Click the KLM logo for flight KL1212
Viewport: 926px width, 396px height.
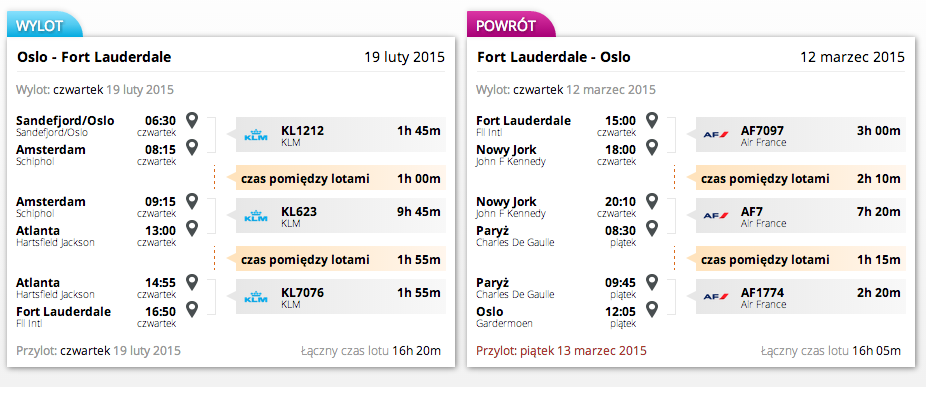256,135
